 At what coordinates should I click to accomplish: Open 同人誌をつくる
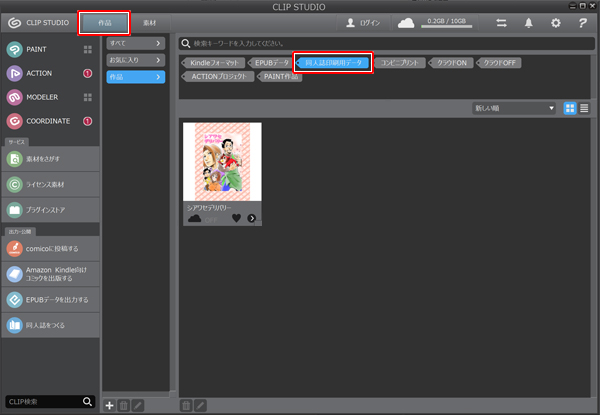[51, 325]
